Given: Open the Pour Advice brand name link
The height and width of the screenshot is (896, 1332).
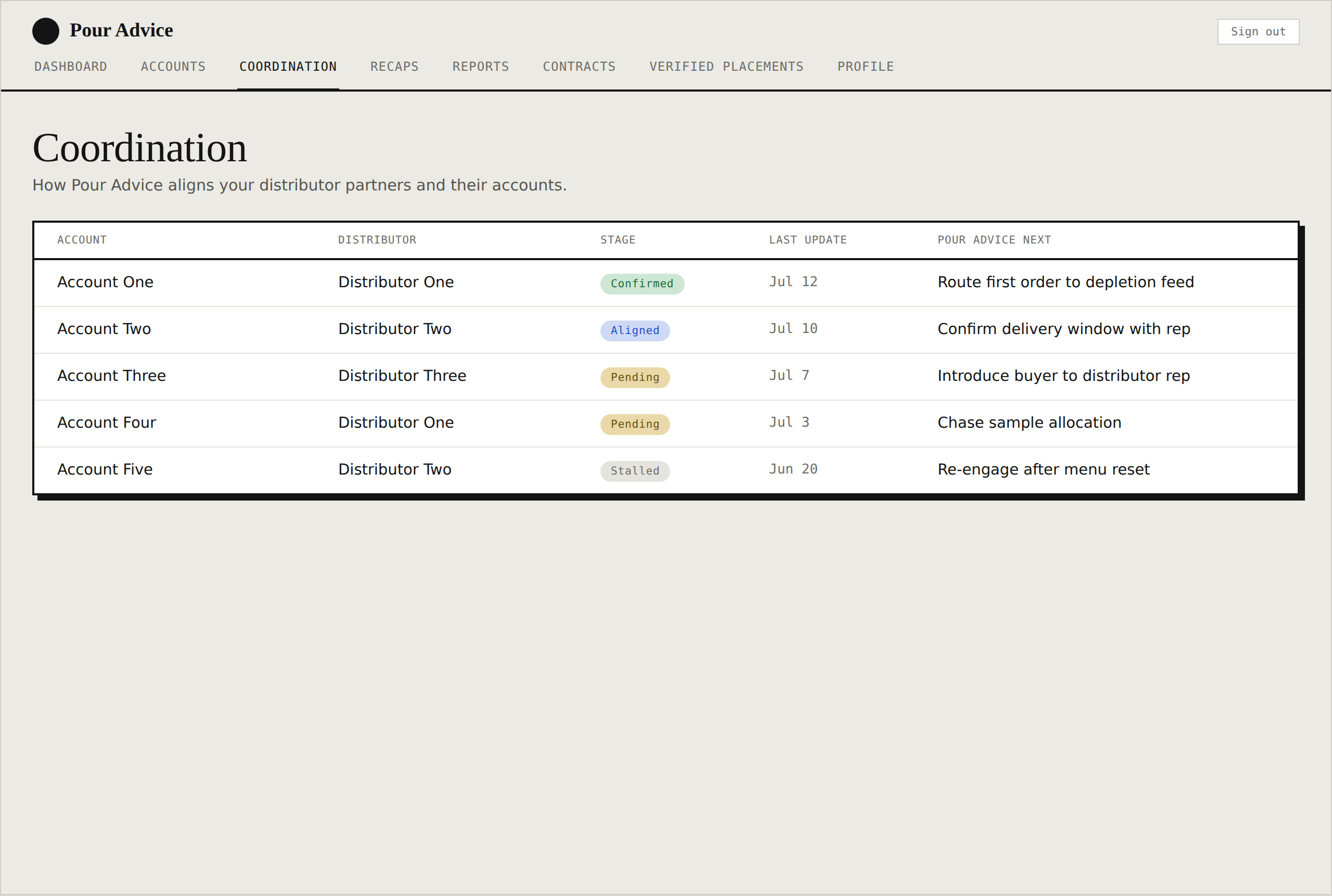Looking at the screenshot, I should [x=121, y=30].
